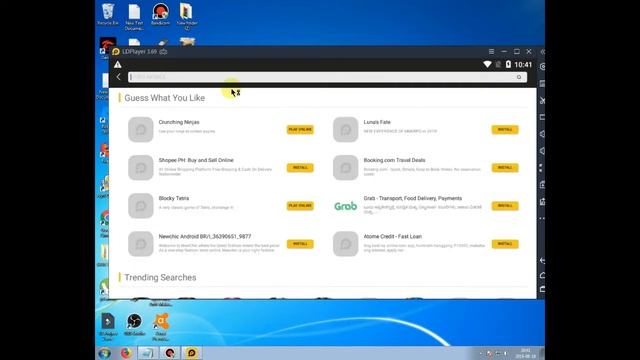This screenshot has height=360, width=640.
Task: Click the magnifier icon in the search bar
Action: click(x=519, y=77)
